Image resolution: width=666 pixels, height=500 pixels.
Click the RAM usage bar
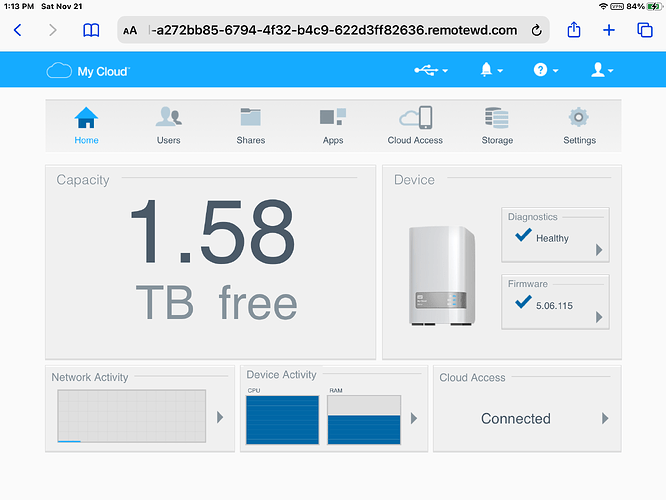pos(364,420)
